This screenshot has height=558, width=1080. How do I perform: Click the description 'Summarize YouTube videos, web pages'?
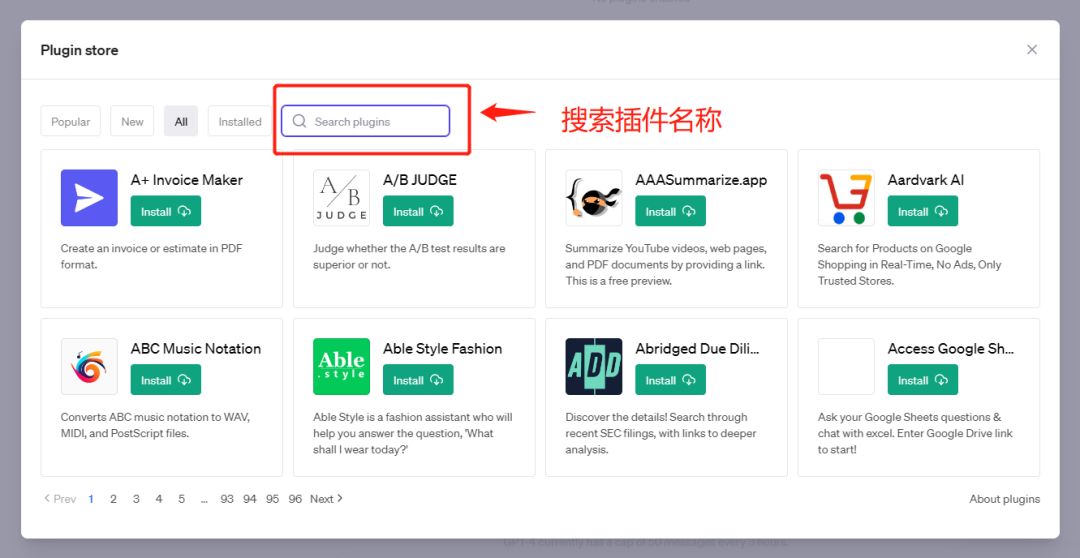tap(666, 265)
